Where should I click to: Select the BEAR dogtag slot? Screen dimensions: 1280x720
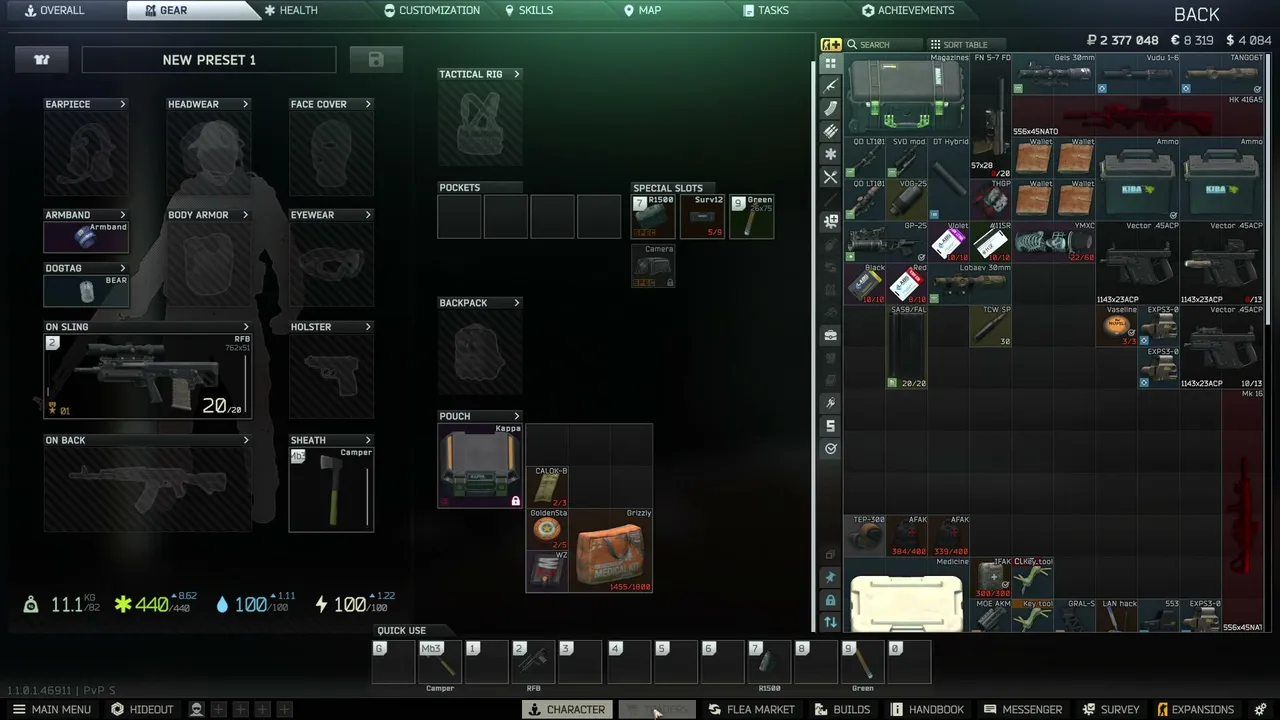86,290
